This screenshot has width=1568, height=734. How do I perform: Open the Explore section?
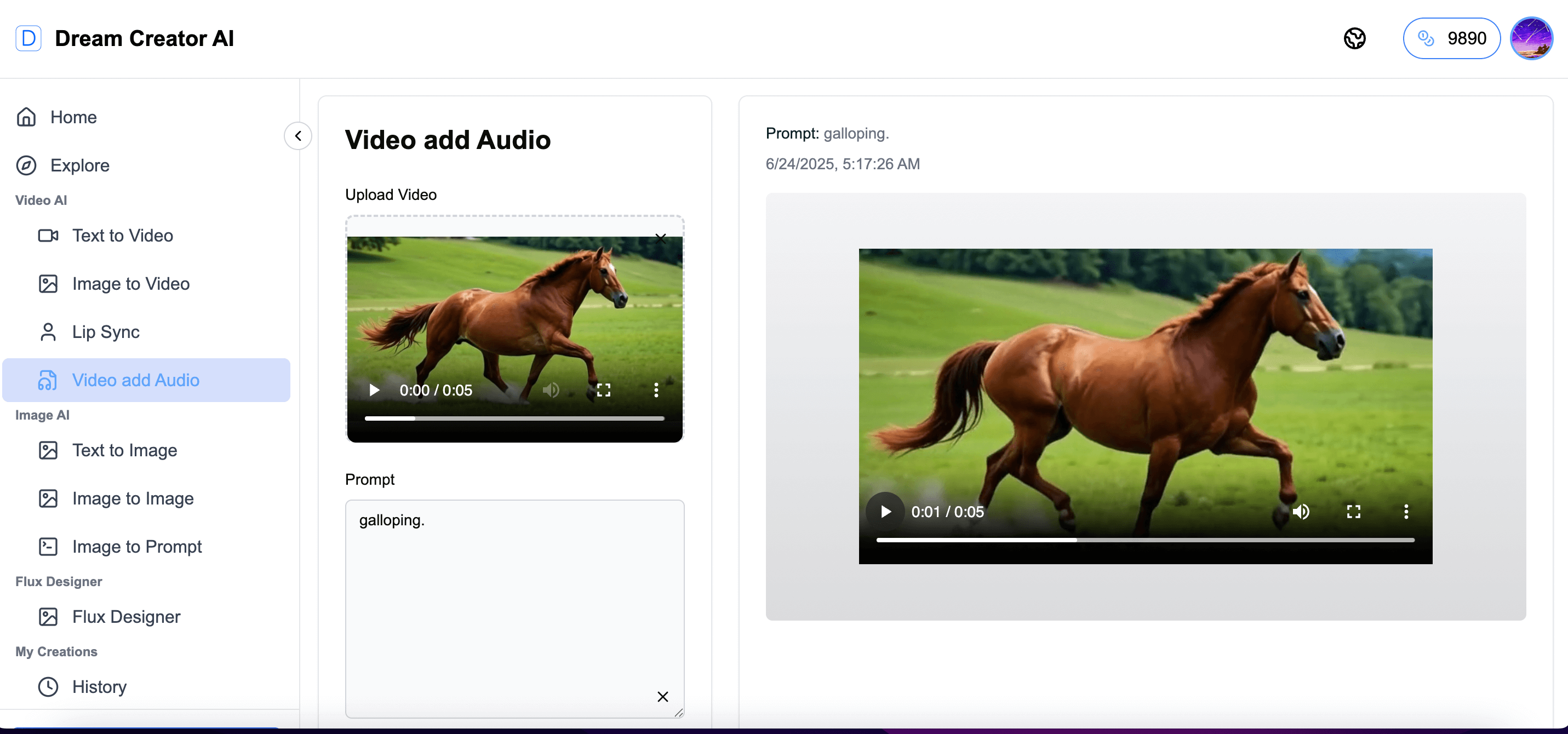80,165
